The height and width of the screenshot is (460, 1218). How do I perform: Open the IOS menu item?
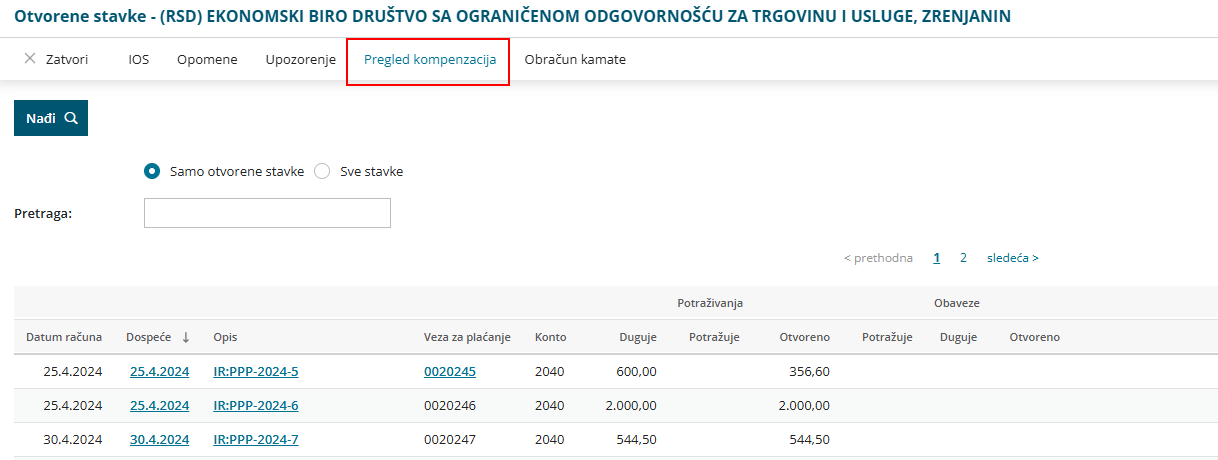139,59
